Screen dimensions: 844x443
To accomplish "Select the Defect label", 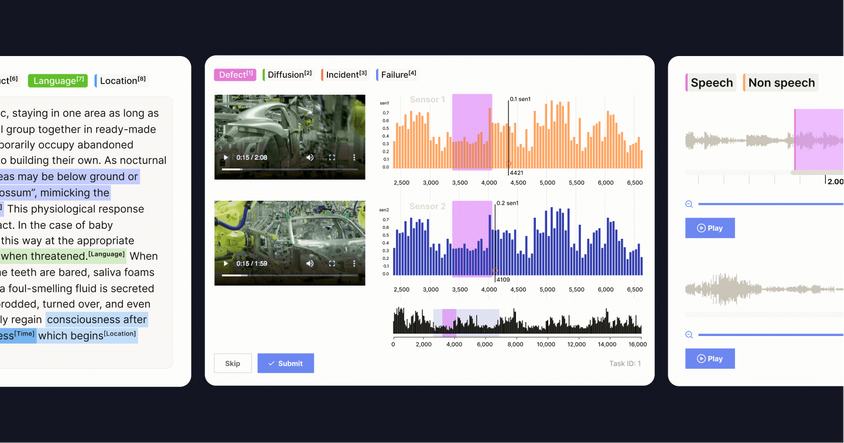I will pos(235,74).
